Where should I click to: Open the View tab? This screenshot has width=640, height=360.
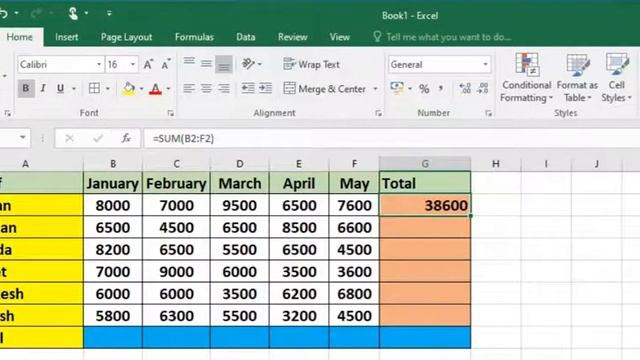(340, 37)
